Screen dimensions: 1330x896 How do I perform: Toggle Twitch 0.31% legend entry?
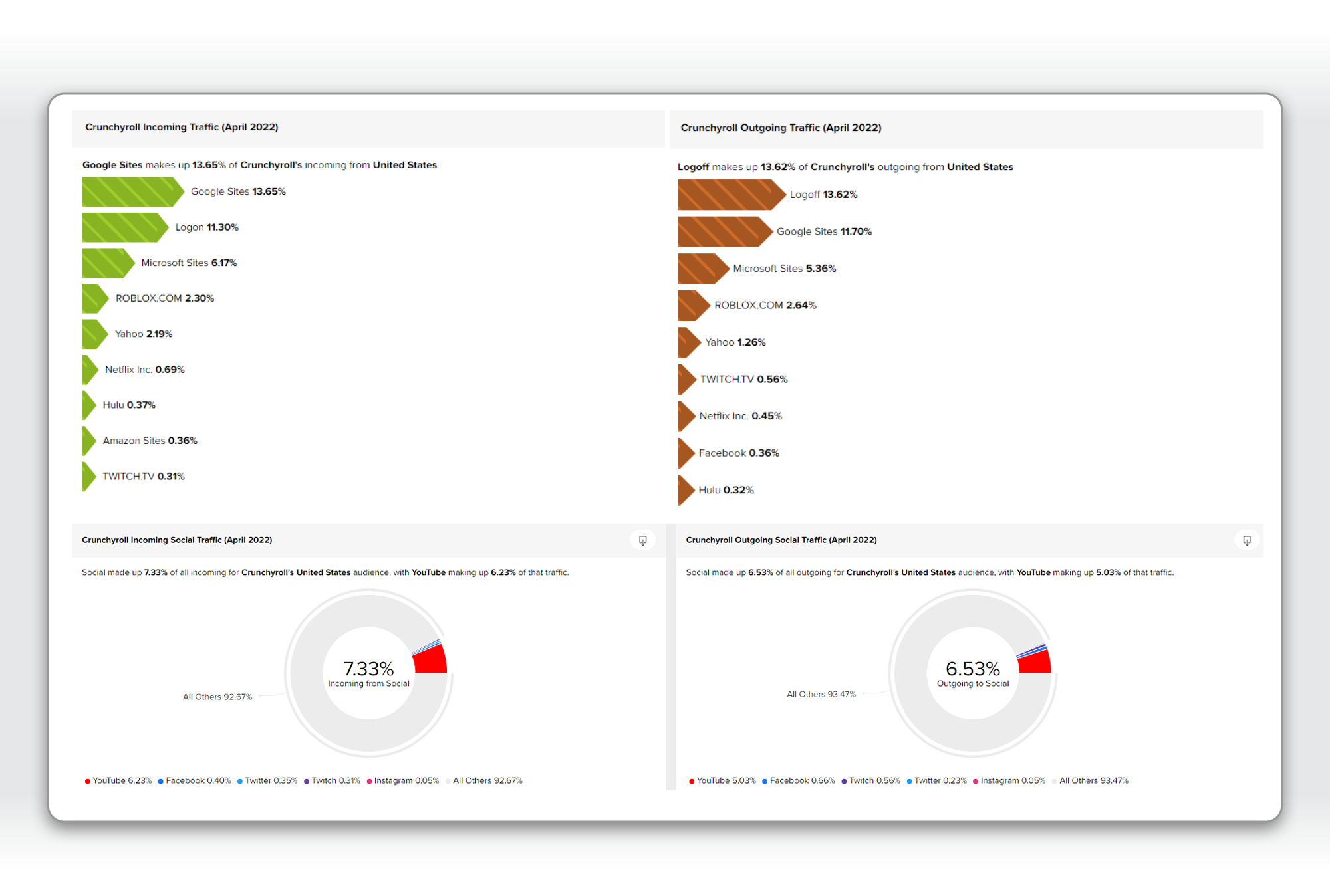[332, 780]
